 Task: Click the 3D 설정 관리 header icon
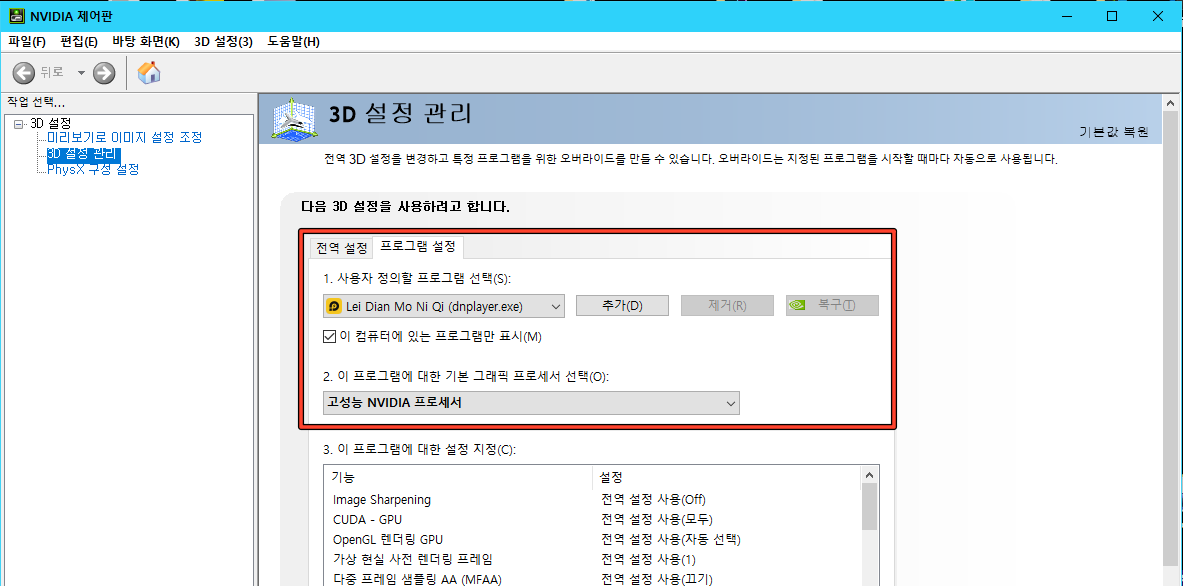pyautogui.click(x=294, y=118)
